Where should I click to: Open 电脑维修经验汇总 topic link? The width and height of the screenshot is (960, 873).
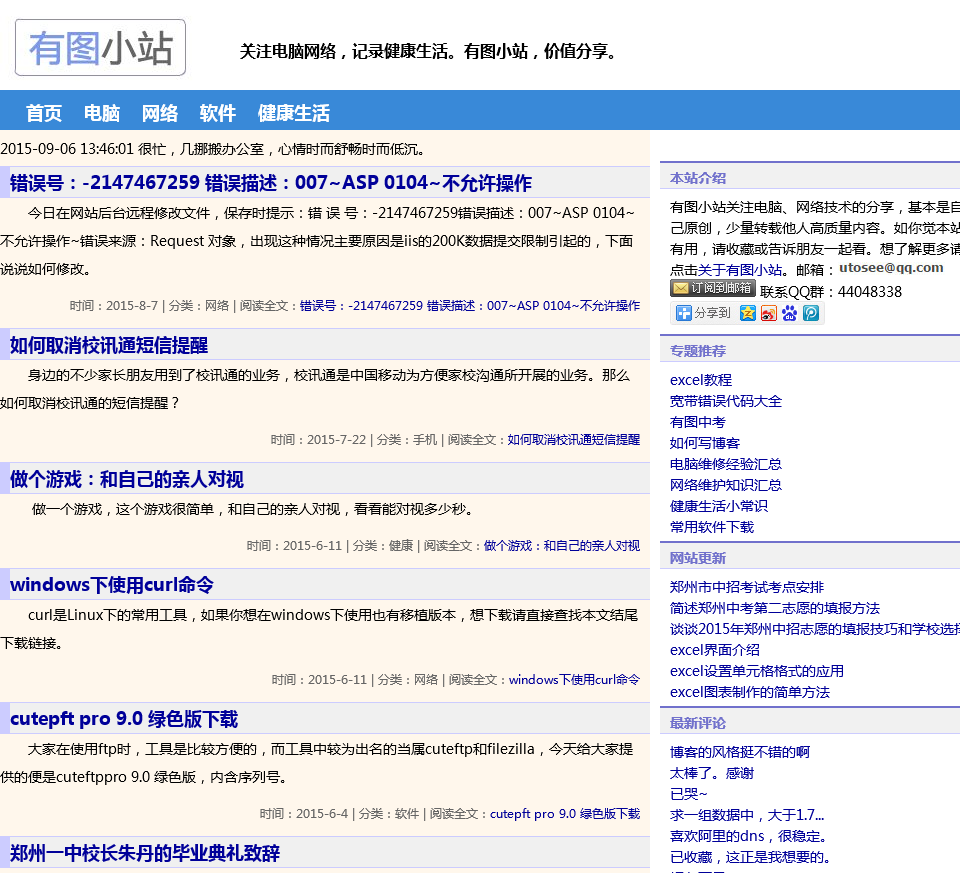(726, 464)
